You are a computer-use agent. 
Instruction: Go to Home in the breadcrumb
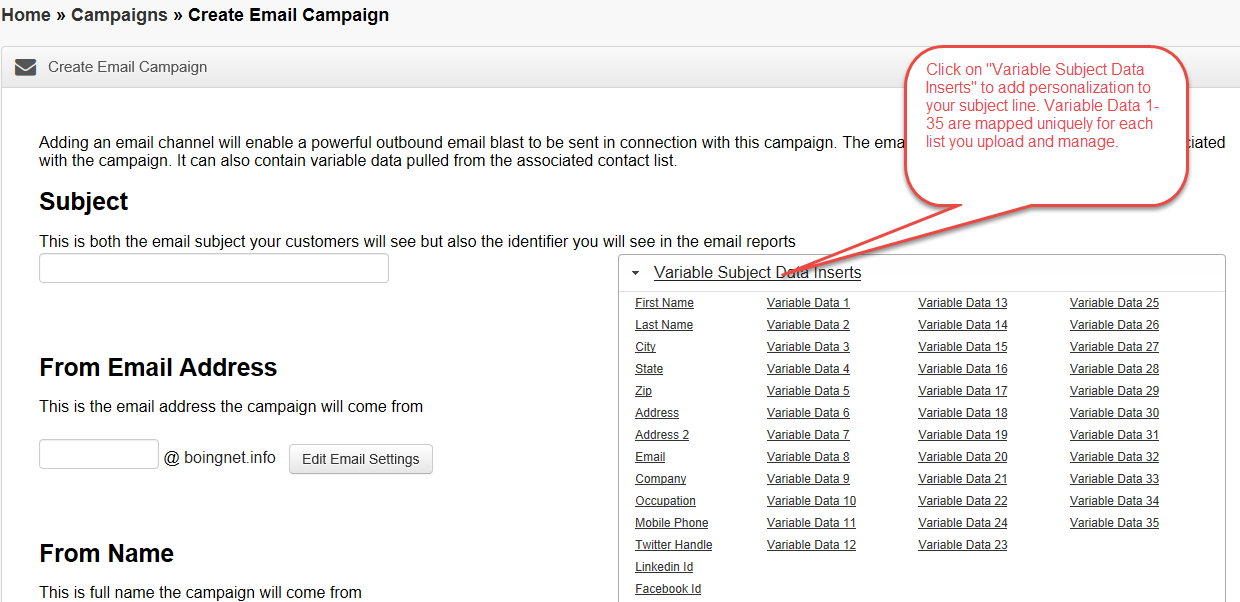[x=26, y=15]
